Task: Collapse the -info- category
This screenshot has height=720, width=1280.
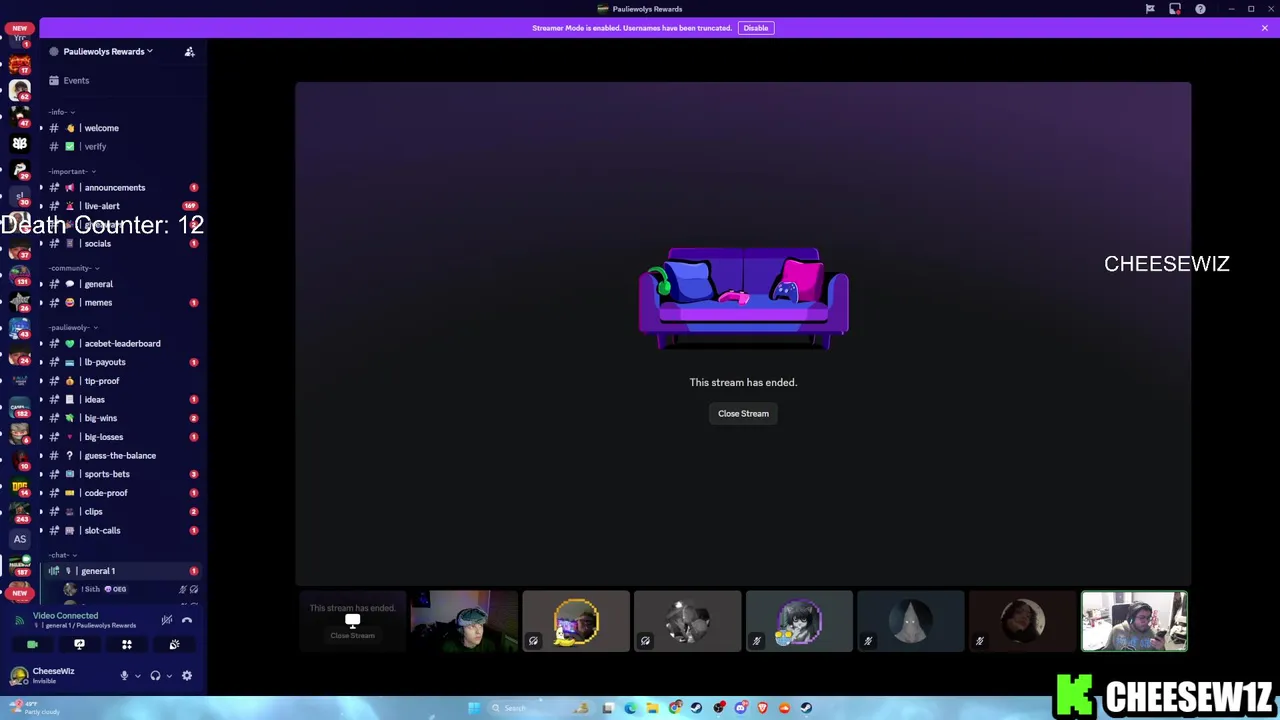Action: (62, 112)
